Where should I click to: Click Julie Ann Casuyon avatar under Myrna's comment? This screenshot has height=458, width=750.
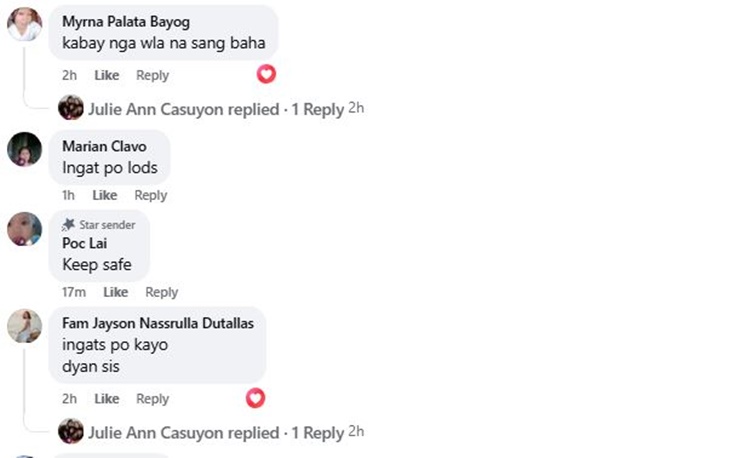[71, 108]
